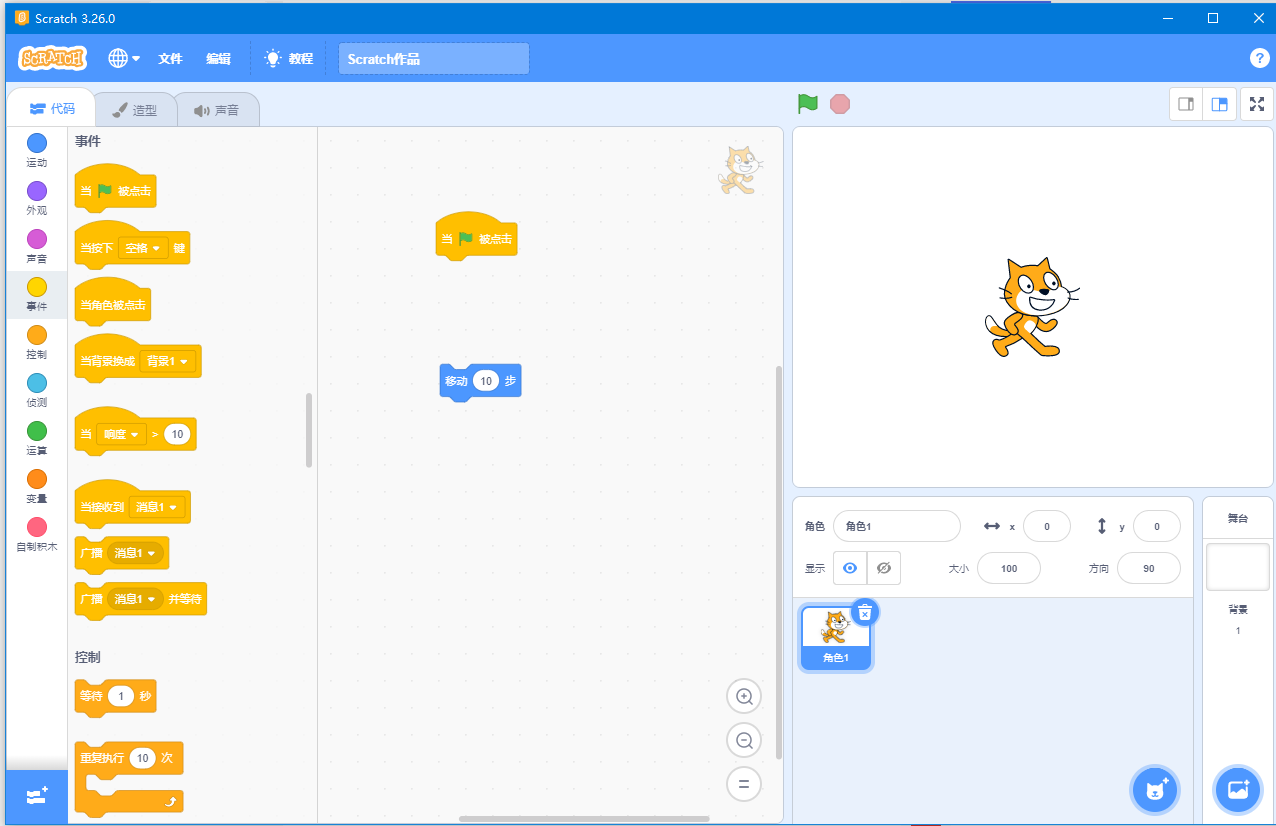Open the 空格 key dropdown on the block
The image size is (1276, 826).
point(145,247)
